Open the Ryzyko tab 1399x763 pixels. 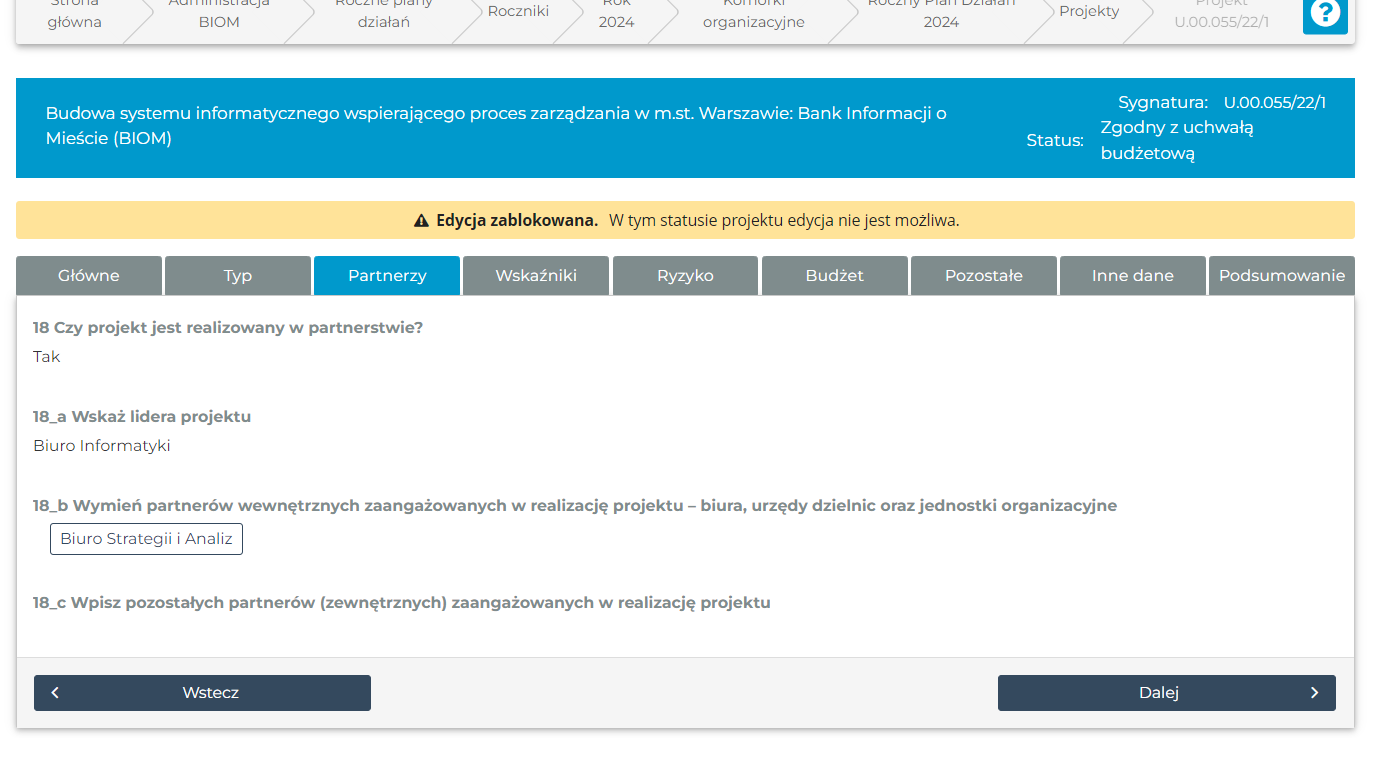click(685, 276)
